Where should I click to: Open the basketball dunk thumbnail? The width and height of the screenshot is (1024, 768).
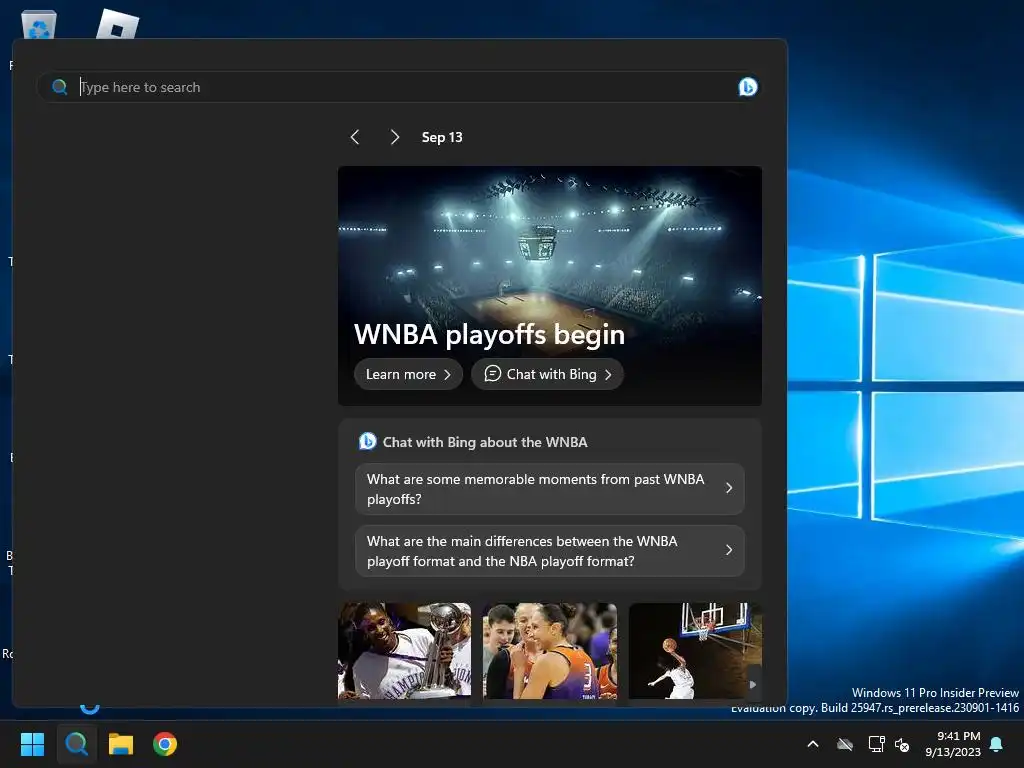tap(695, 651)
